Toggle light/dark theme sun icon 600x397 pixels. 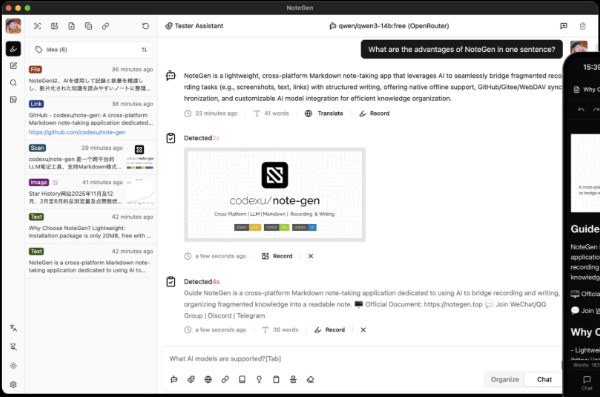pos(13,366)
